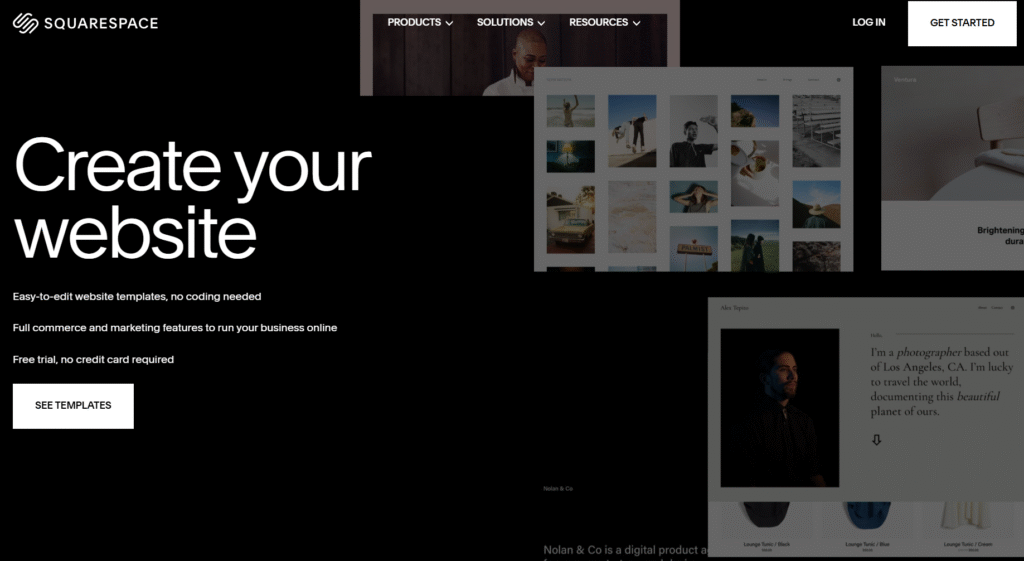Select the Lounge Tunic / Black product
The height and width of the screenshot is (561, 1024).
pos(767,528)
